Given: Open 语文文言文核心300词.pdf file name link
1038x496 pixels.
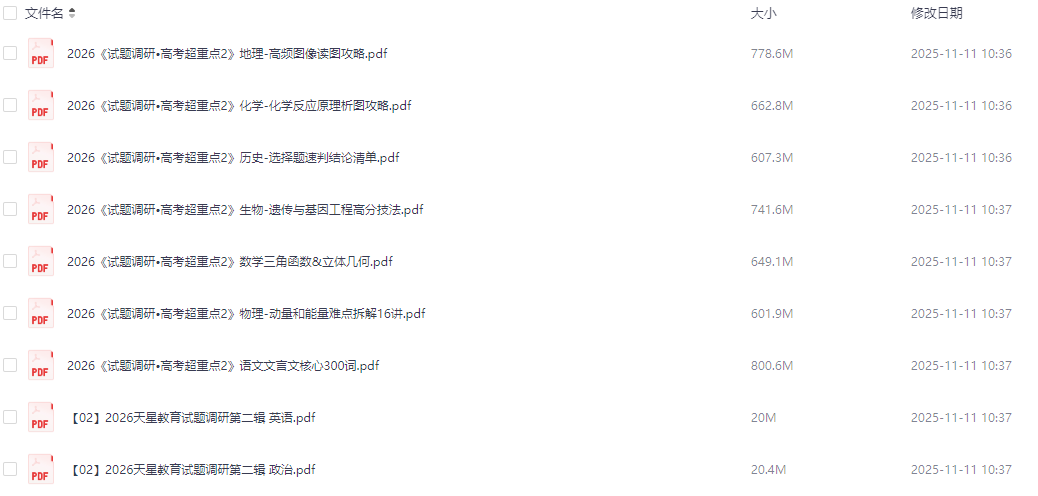Looking at the screenshot, I should click(x=223, y=366).
